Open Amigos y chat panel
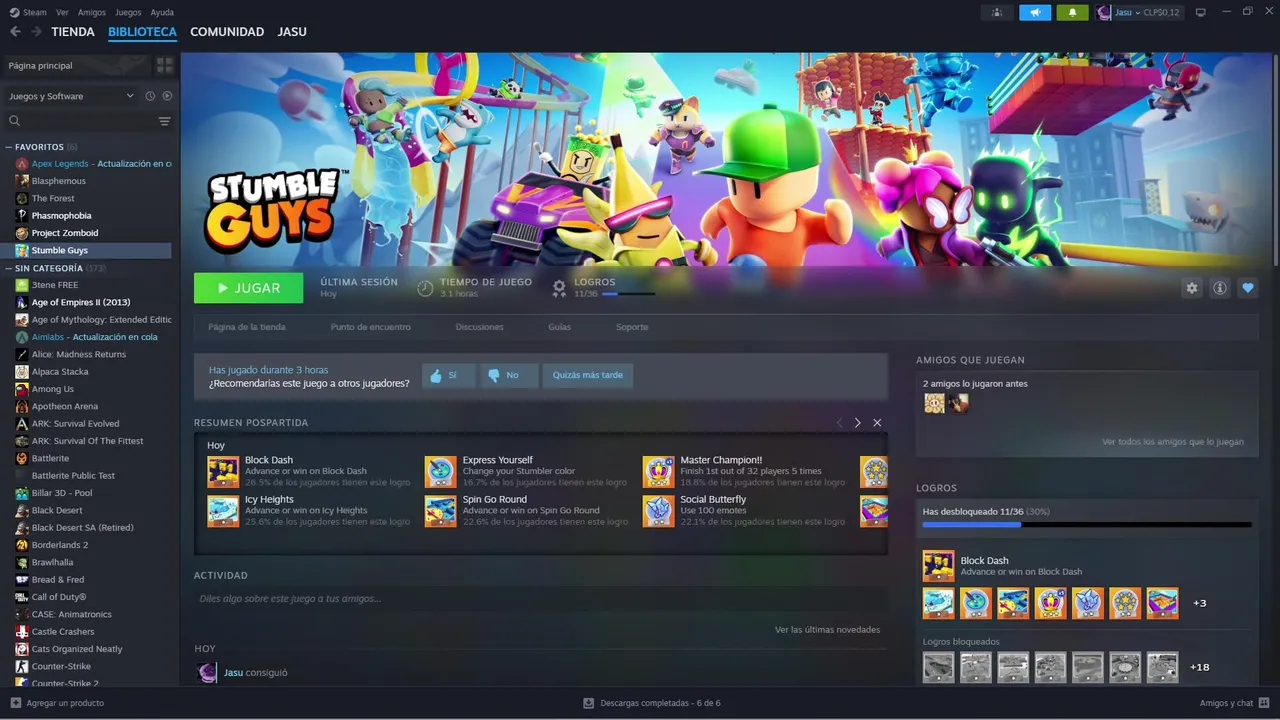Viewport: 1280px width, 720px height. coord(1234,703)
